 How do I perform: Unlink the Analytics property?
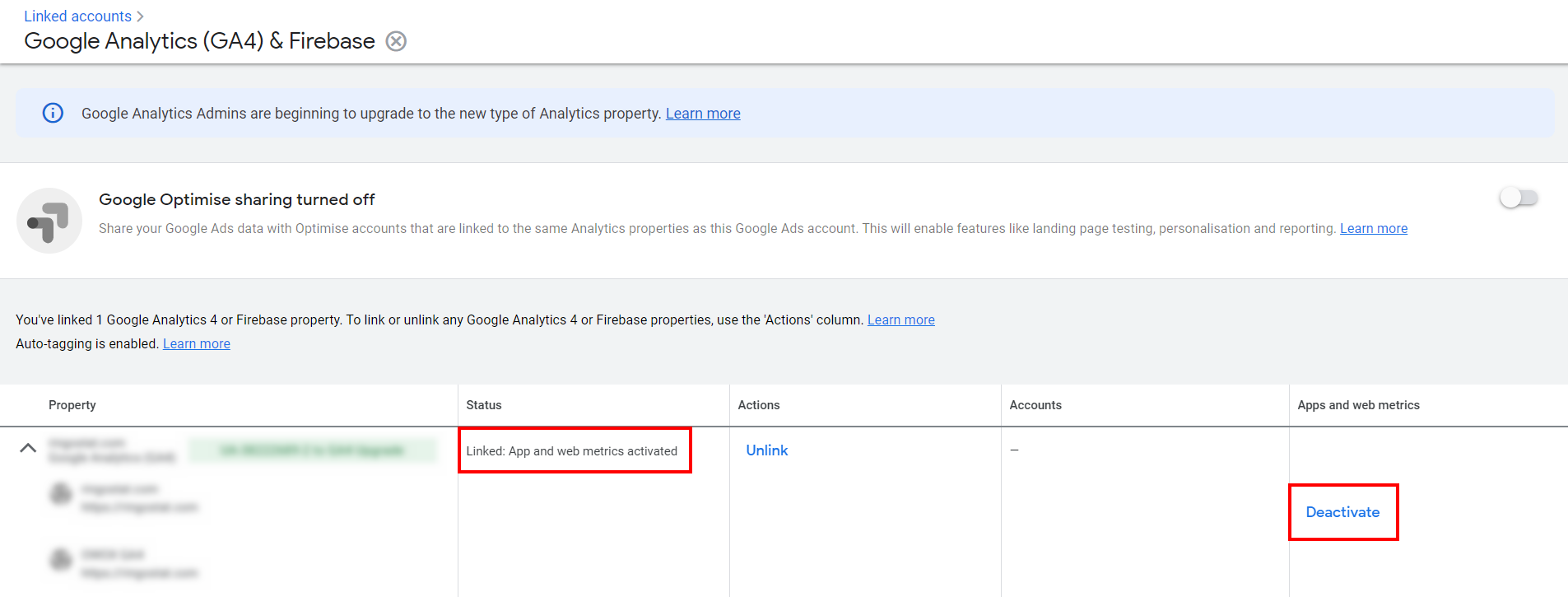(x=767, y=450)
